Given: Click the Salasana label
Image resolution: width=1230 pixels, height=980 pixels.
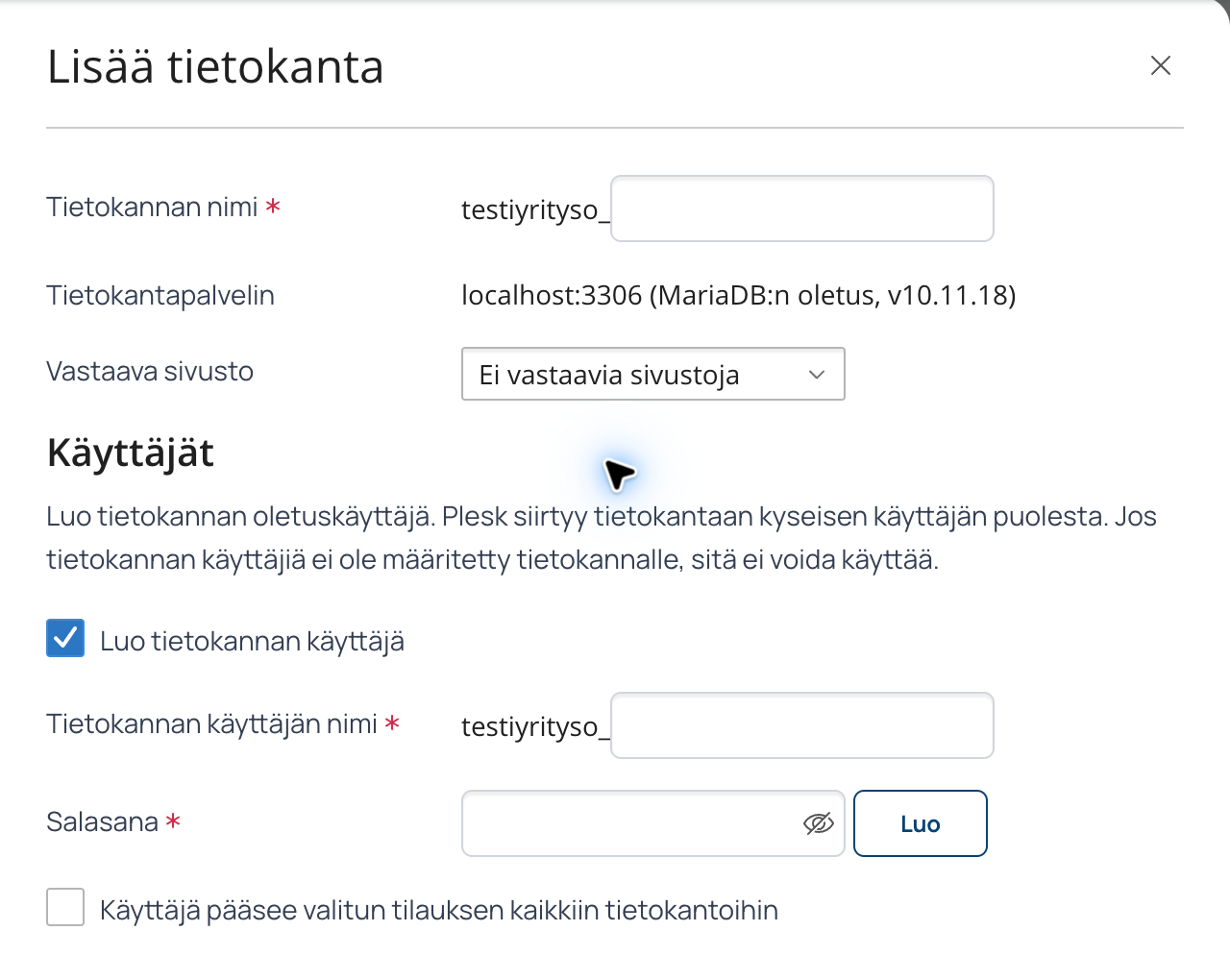Looking at the screenshot, I should [103, 821].
